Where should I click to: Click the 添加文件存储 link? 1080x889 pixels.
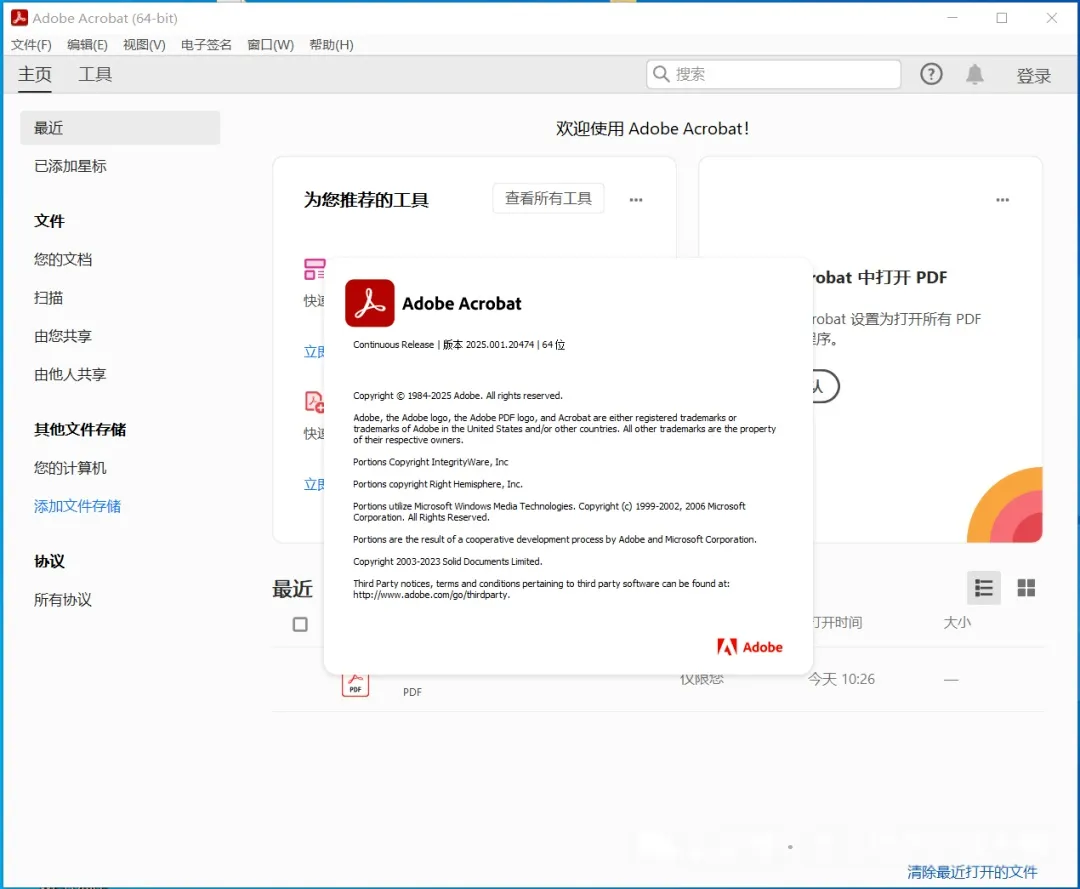point(77,506)
